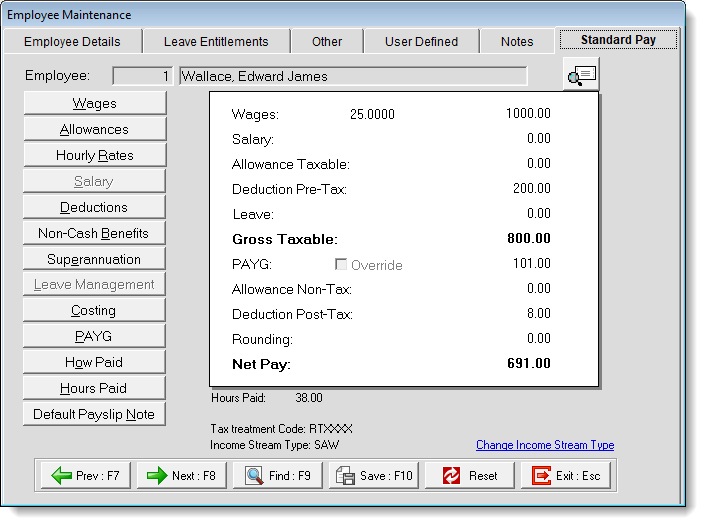Viewport: 705px width, 526px height.
Task: Open the Default Payslip Note button
Action: click(x=94, y=414)
